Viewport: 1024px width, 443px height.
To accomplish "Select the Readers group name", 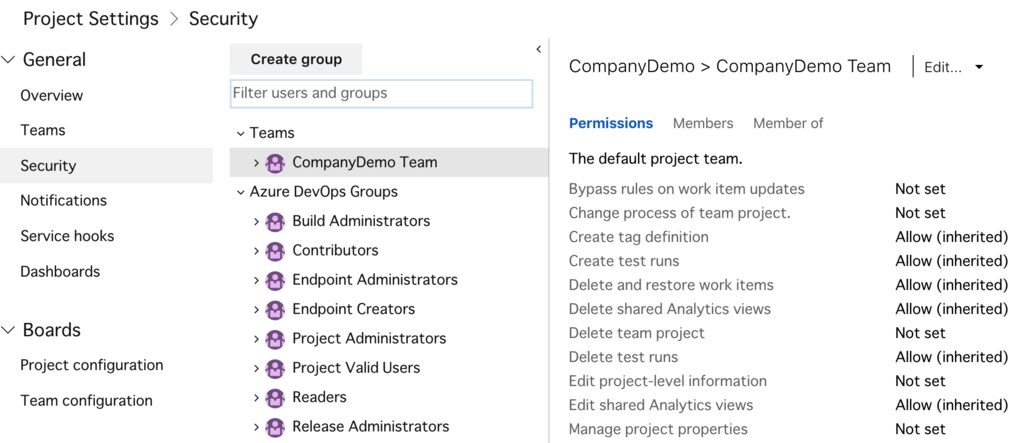I will [319, 397].
